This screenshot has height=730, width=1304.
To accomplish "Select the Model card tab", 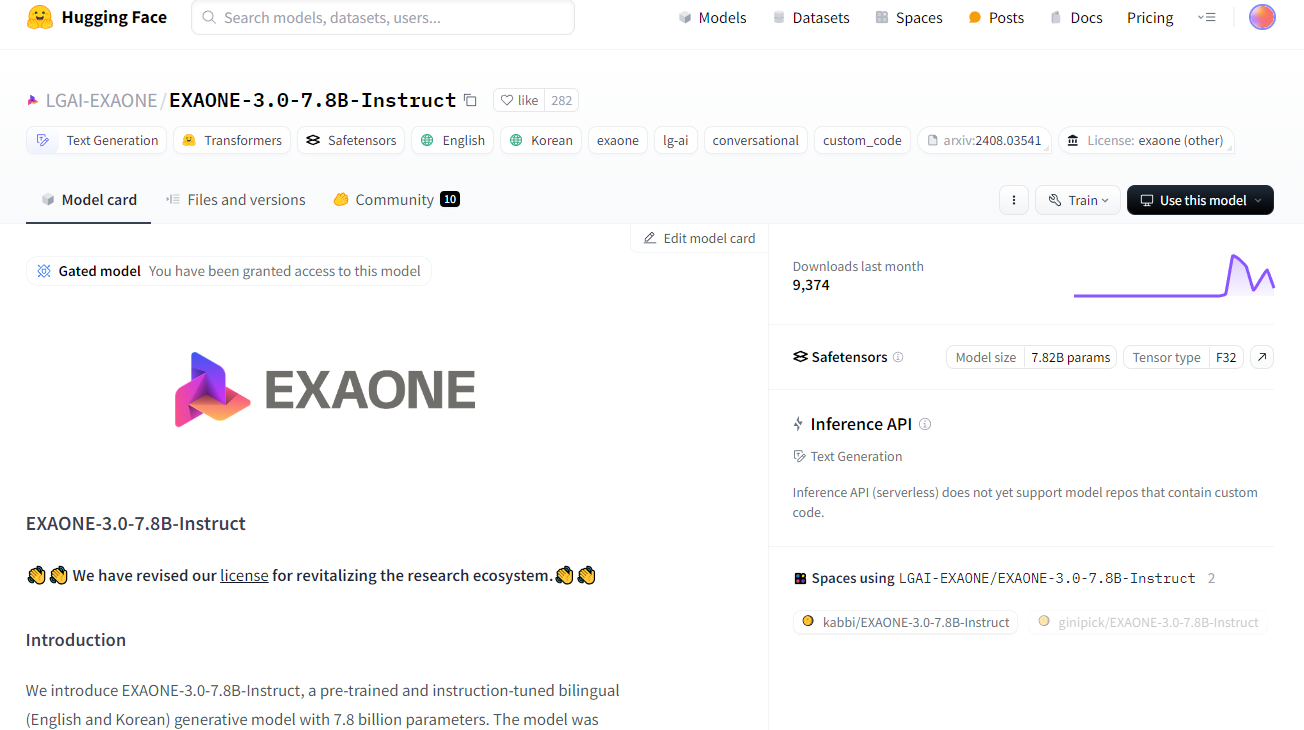I will (x=88, y=200).
